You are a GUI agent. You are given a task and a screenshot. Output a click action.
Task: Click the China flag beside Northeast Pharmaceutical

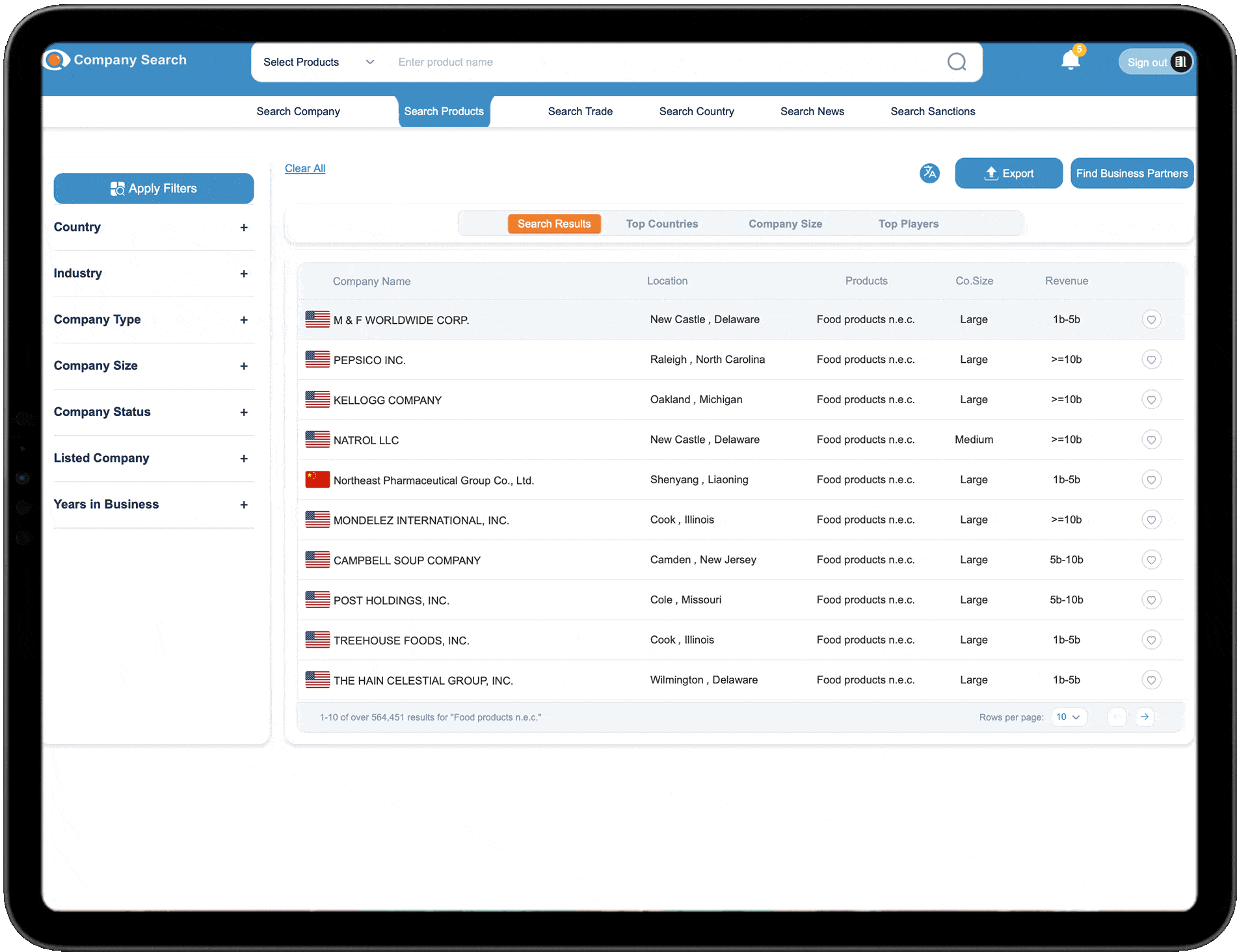[317, 479]
